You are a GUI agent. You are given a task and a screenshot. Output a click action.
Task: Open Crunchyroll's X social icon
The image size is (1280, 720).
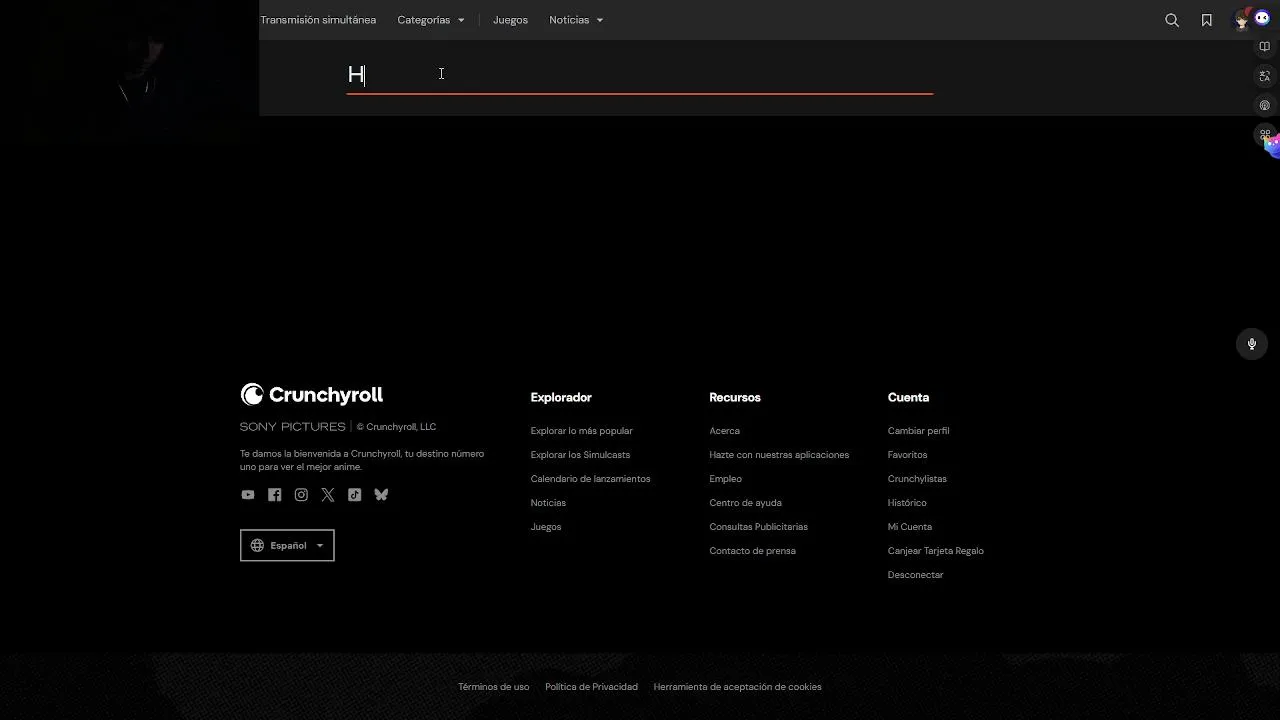pyautogui.click(x=328, y=495)
